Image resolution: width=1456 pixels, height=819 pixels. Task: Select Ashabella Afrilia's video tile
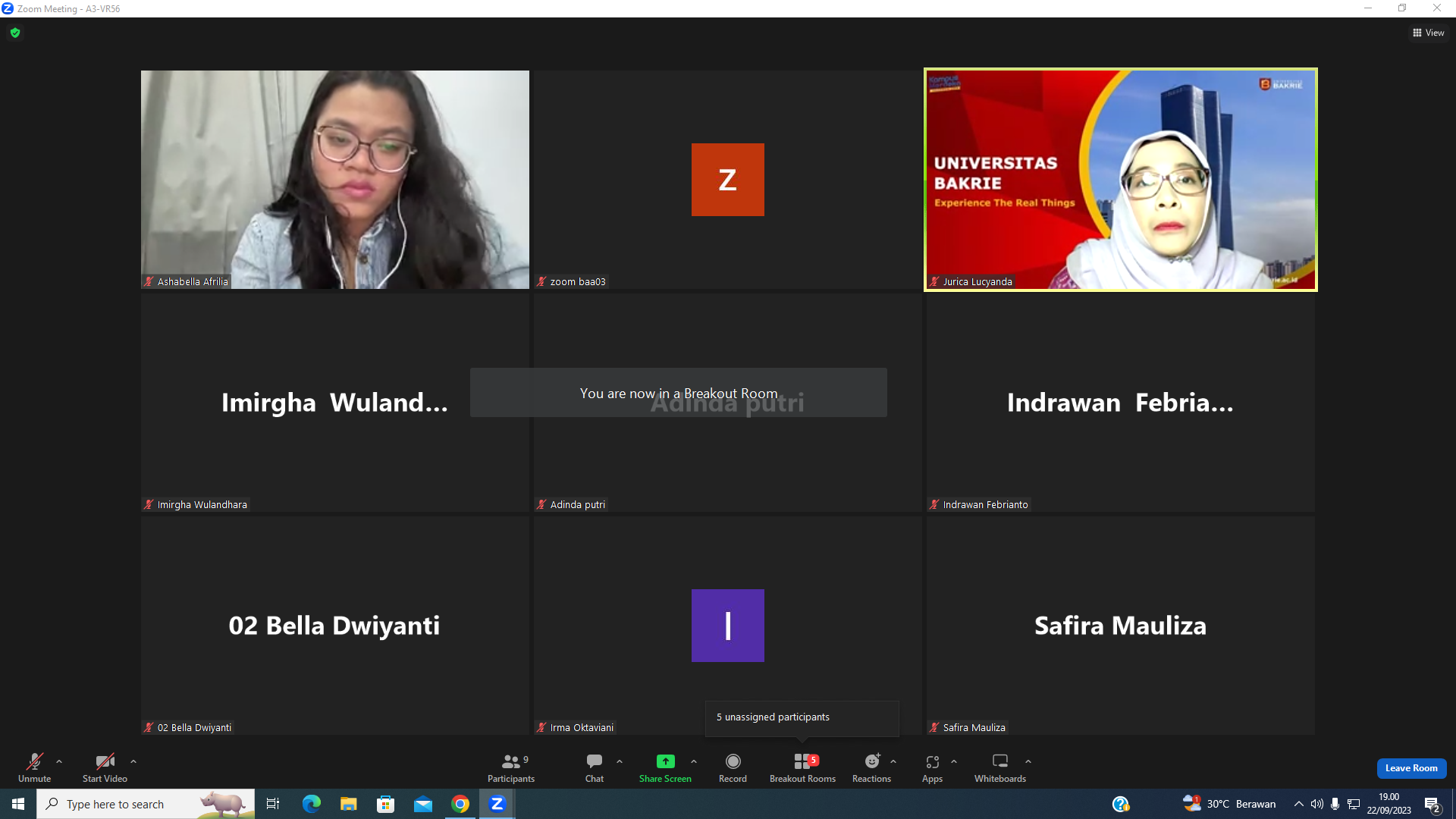(335, 180)
